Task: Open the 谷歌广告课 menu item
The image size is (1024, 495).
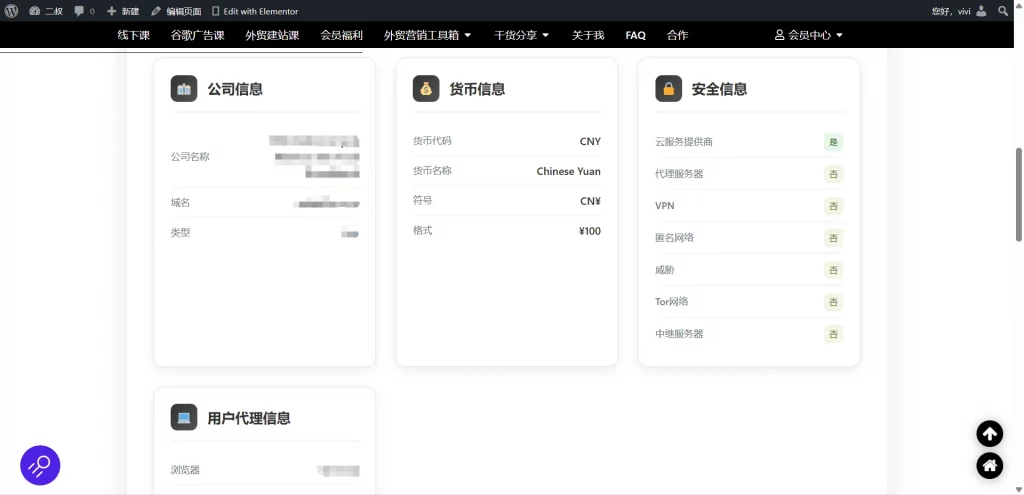Action: coord(197,35)
